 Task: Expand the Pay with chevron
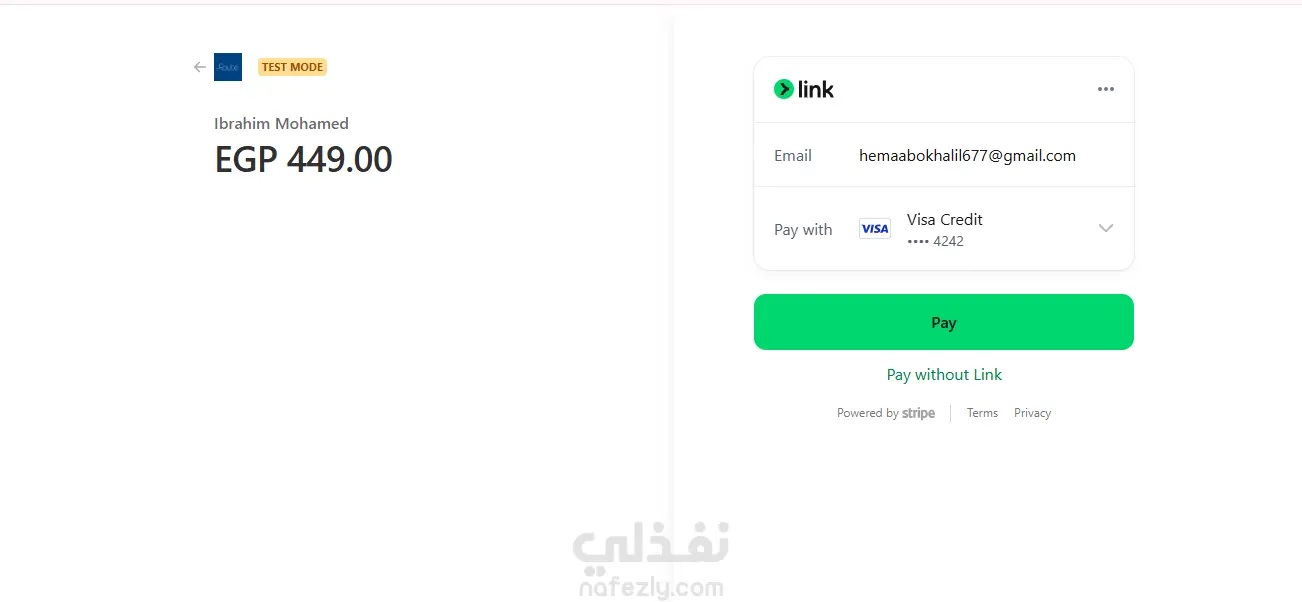(x=1105, y=228)
